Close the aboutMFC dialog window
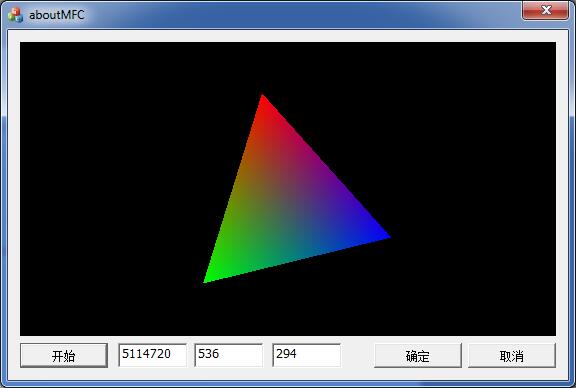Viewport: 576px width, 388px height. click(546, 10)
